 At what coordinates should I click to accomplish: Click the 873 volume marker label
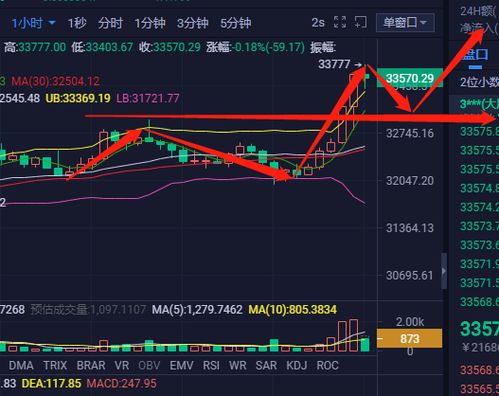tap(410, 339)
